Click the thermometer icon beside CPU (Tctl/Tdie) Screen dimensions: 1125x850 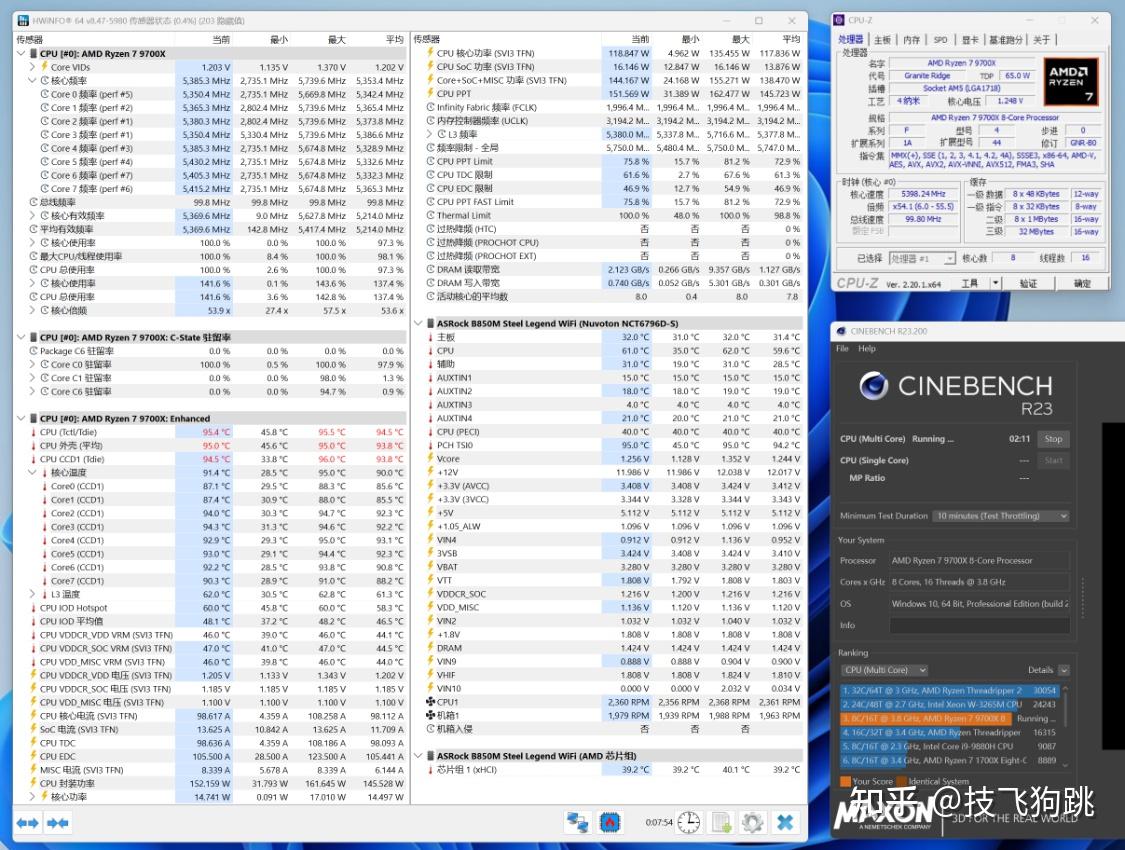tap(33, 433)
